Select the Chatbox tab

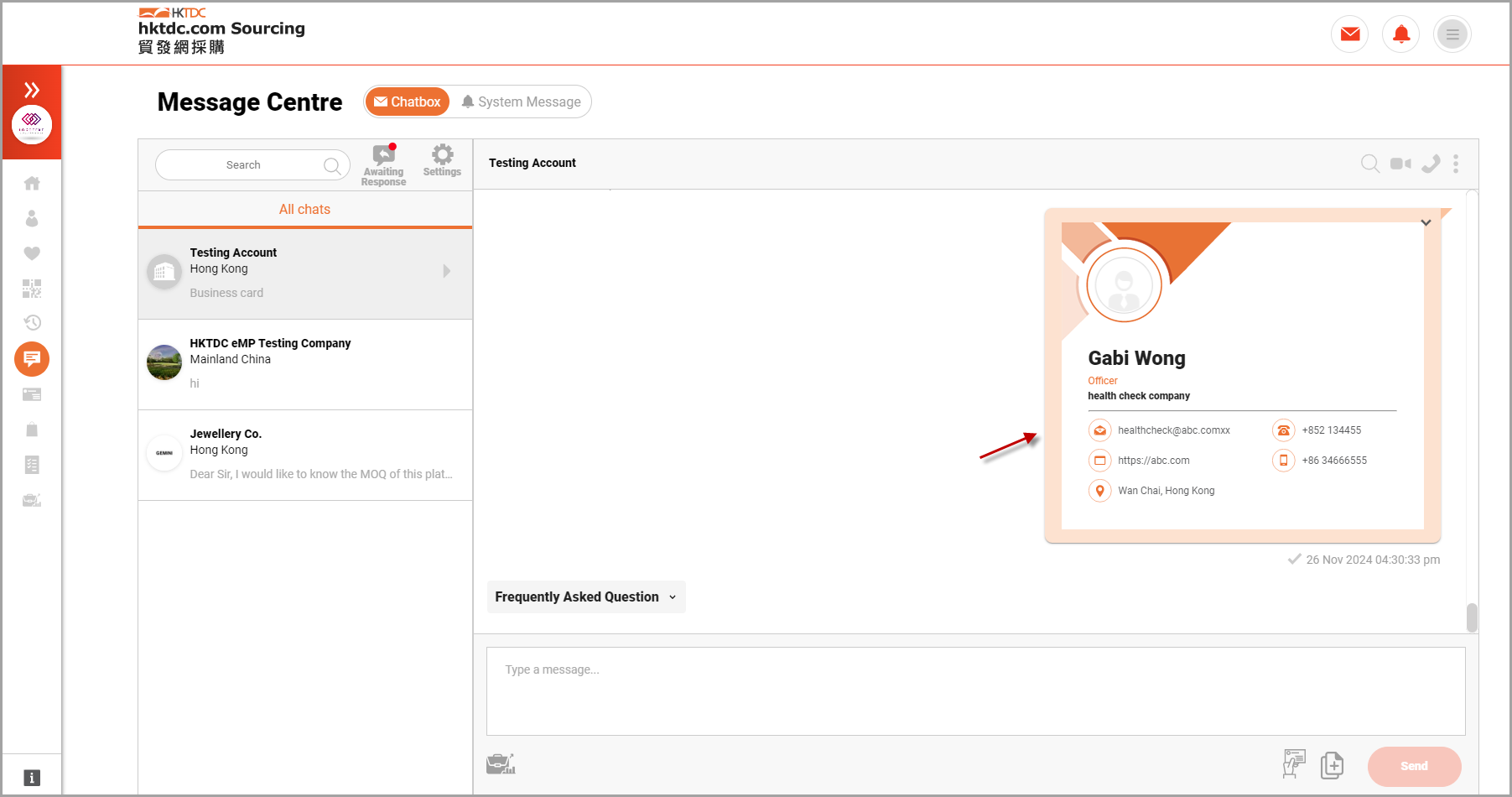tap(408, 102)
